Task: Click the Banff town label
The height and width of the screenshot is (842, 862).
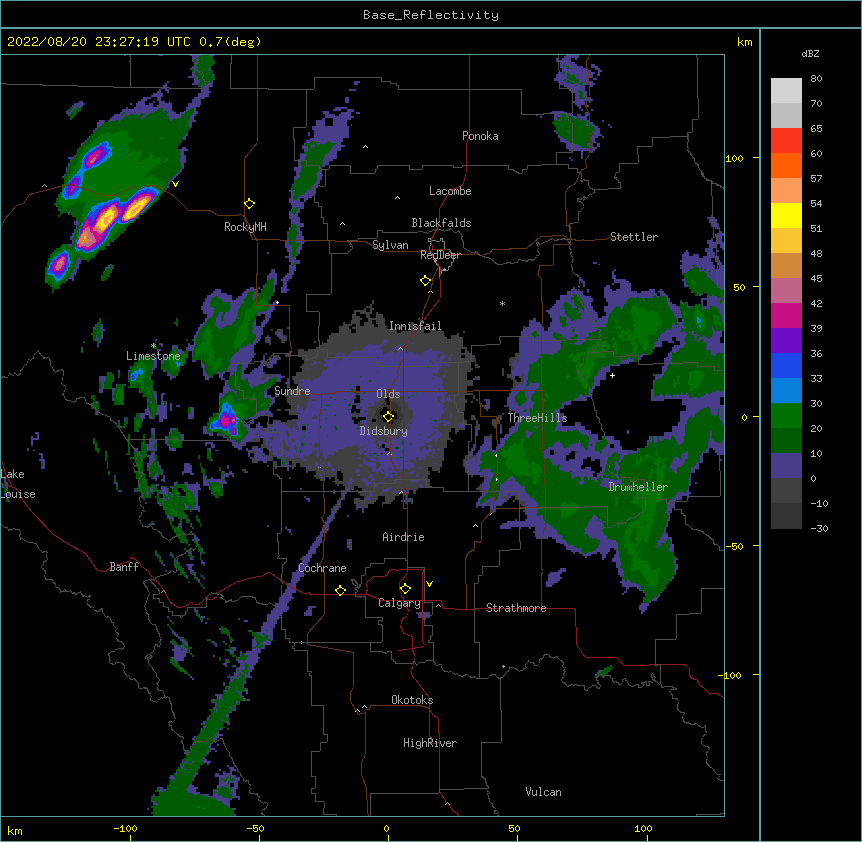Action: pyautogui.click(x=124, y=567)
